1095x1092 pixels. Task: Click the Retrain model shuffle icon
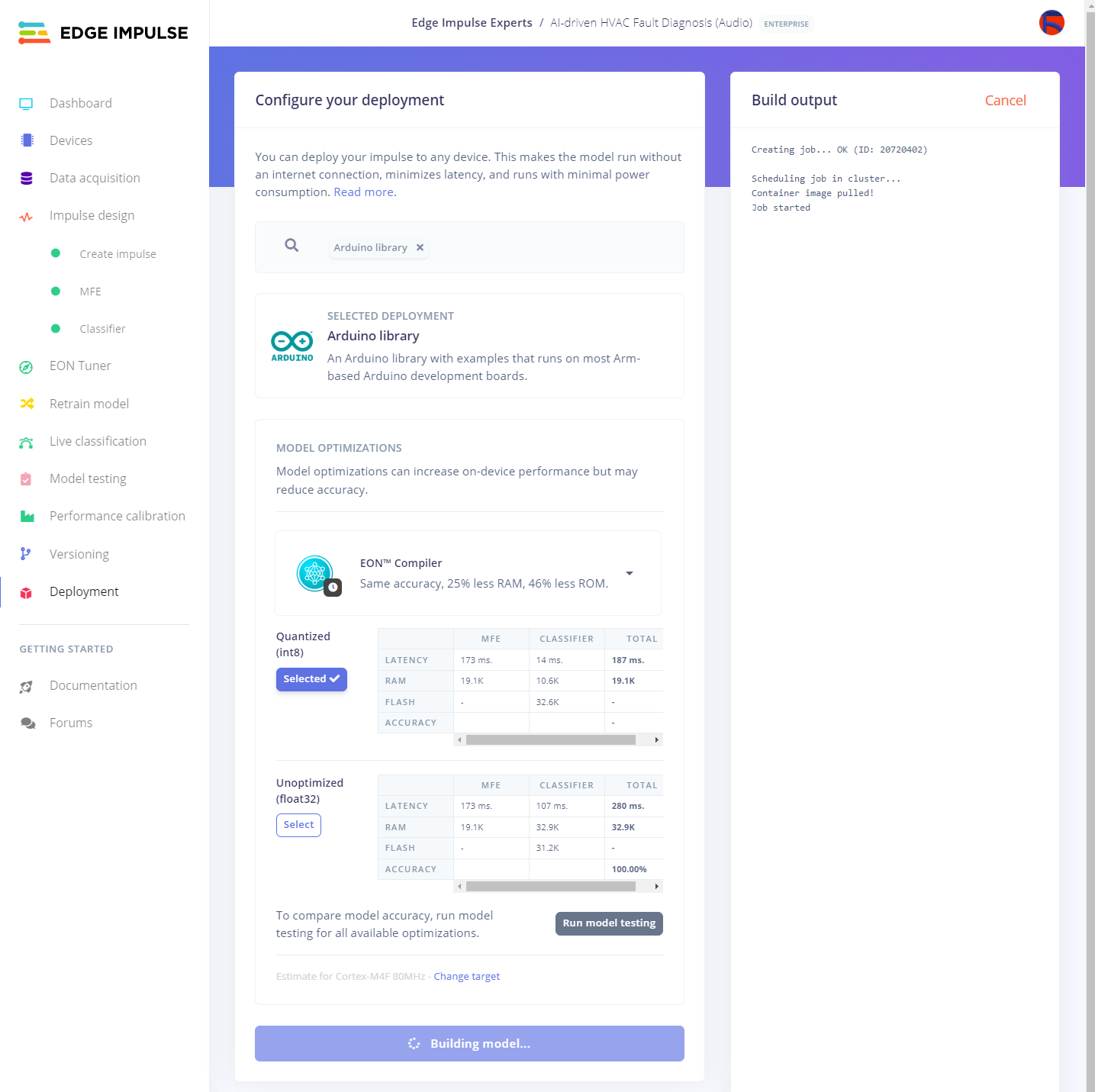pyautogui.click(x=27, y=404)
